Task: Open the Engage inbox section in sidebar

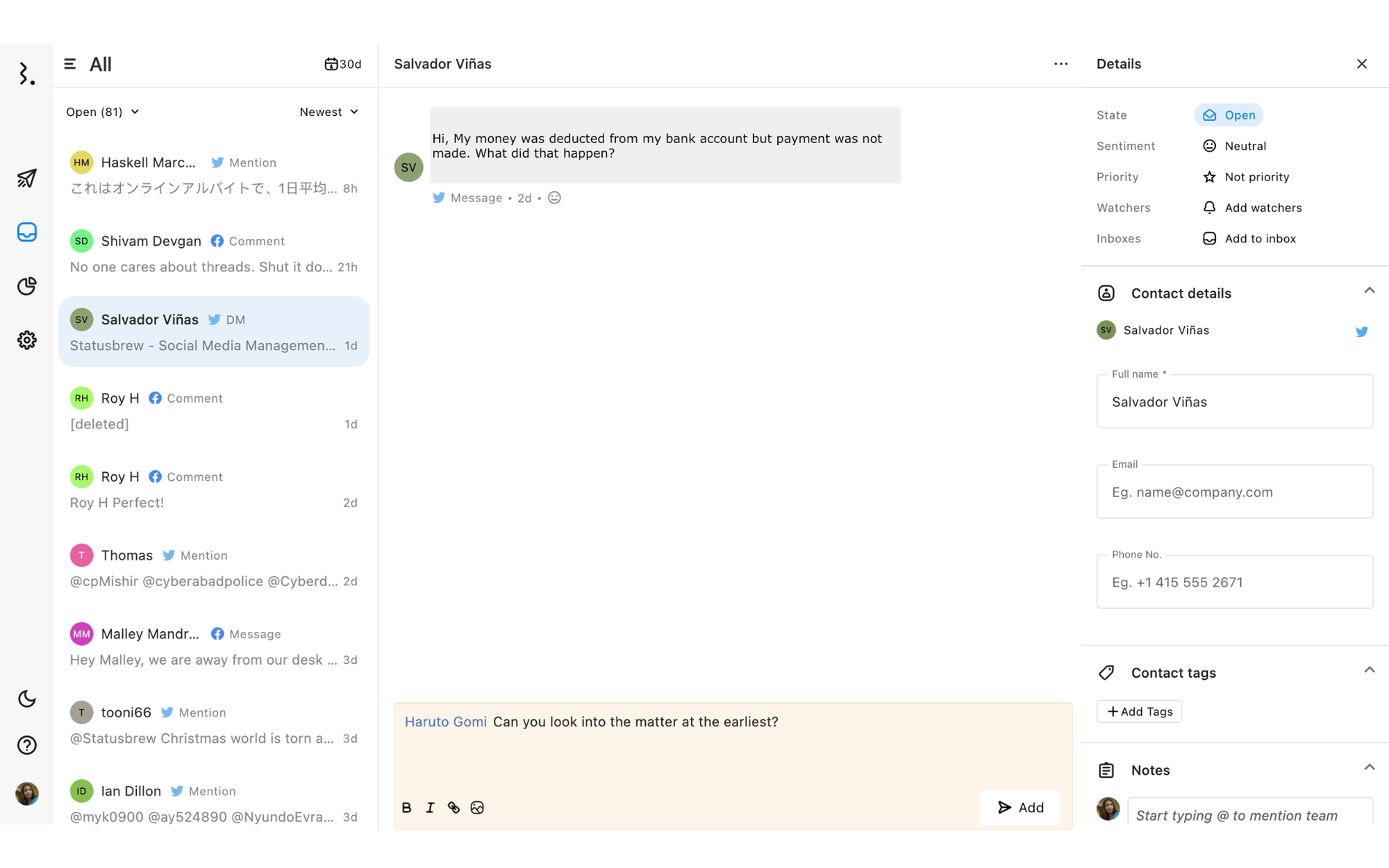Action: pyautogui.click(x=26, y=233)
